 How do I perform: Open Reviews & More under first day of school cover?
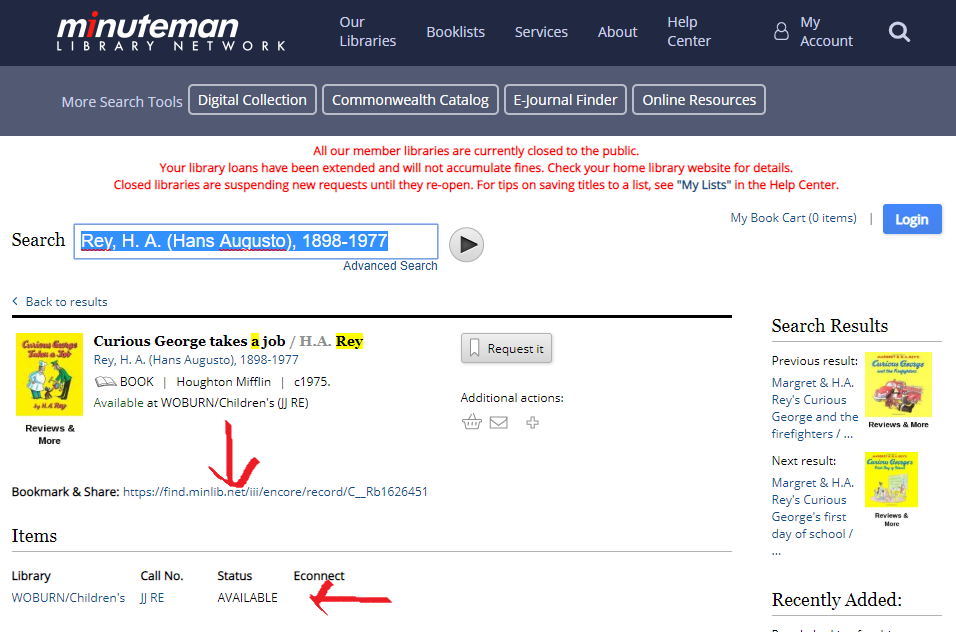pyautogui.click(x=891, y=519)
